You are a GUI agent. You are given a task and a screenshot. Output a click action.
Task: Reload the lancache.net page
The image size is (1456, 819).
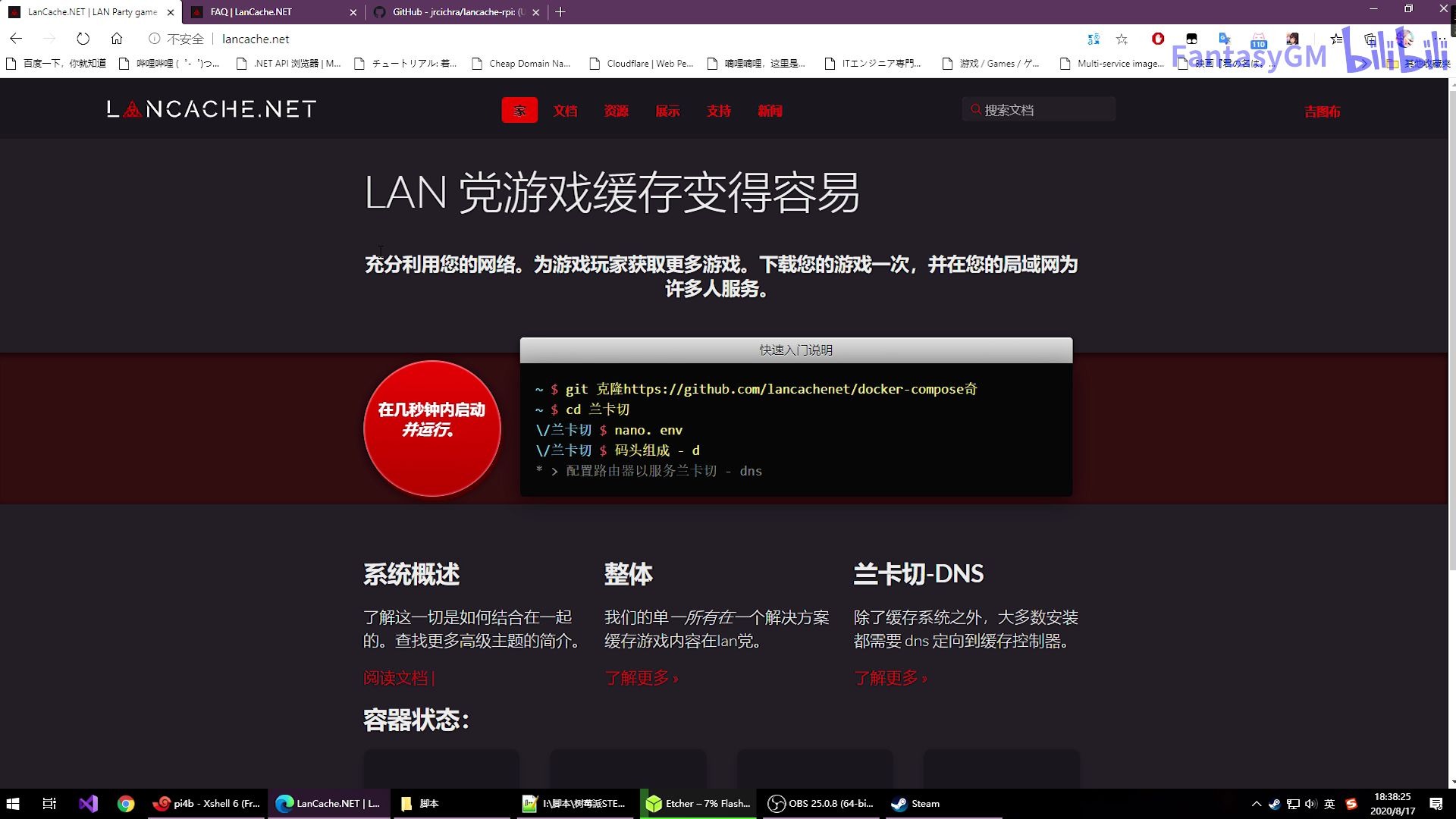[x=83, y=39]
